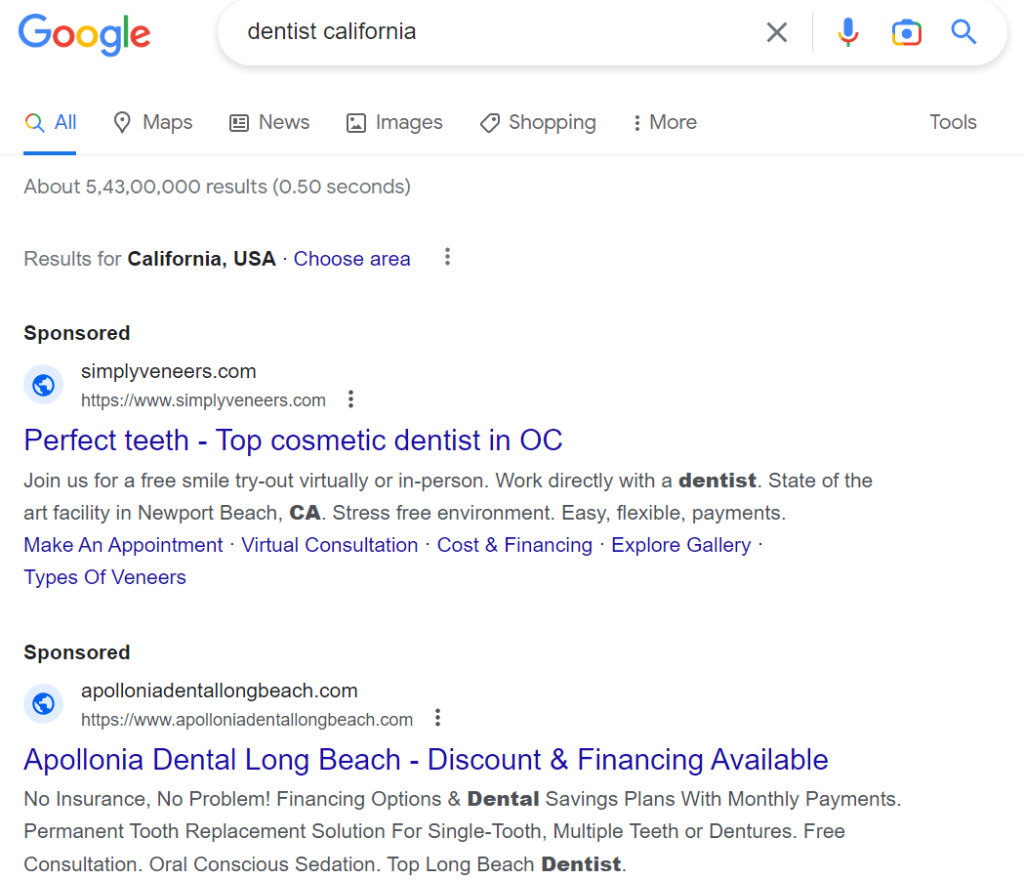Expand the More search categories menu
Image resolution: width=1024 pixels, height=880 pixels.
pyautogui.click(x=663, y=122)
